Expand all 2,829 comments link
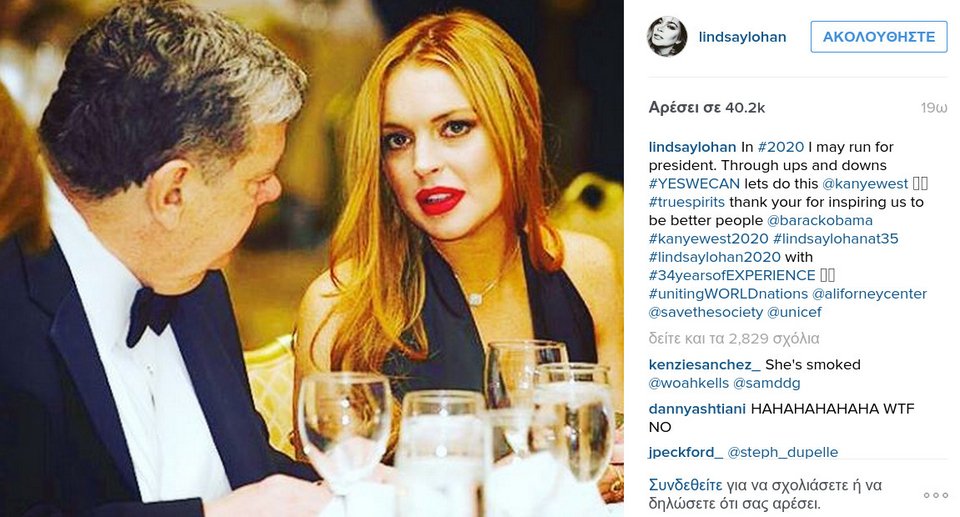 pos(734,339)
